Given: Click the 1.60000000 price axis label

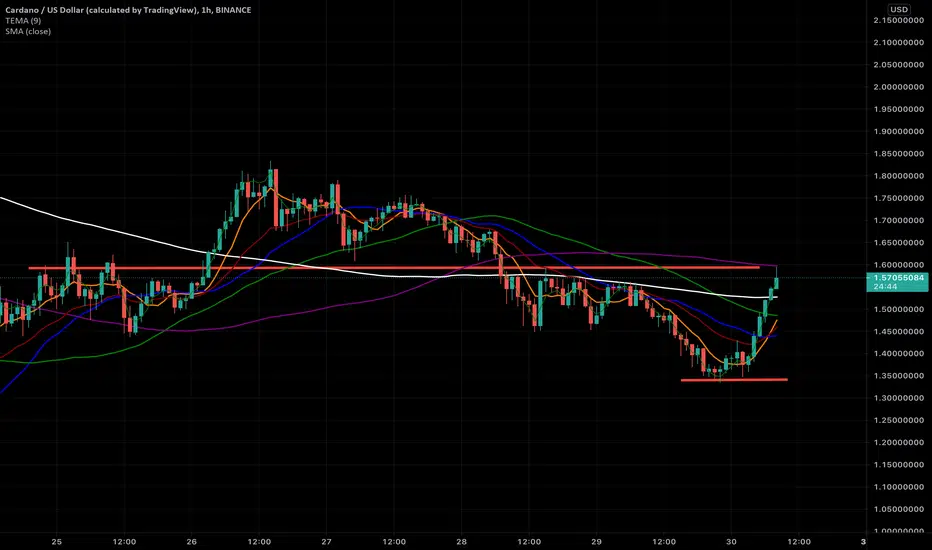Looking at the screenshot, I should (x=898, y=265).
